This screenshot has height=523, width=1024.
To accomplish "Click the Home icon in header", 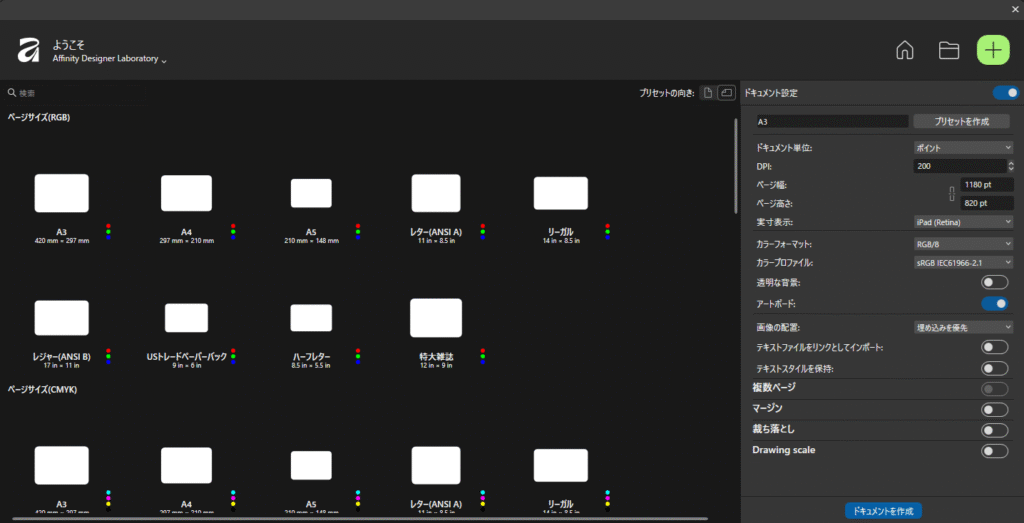I will click(x=905, y=50).
